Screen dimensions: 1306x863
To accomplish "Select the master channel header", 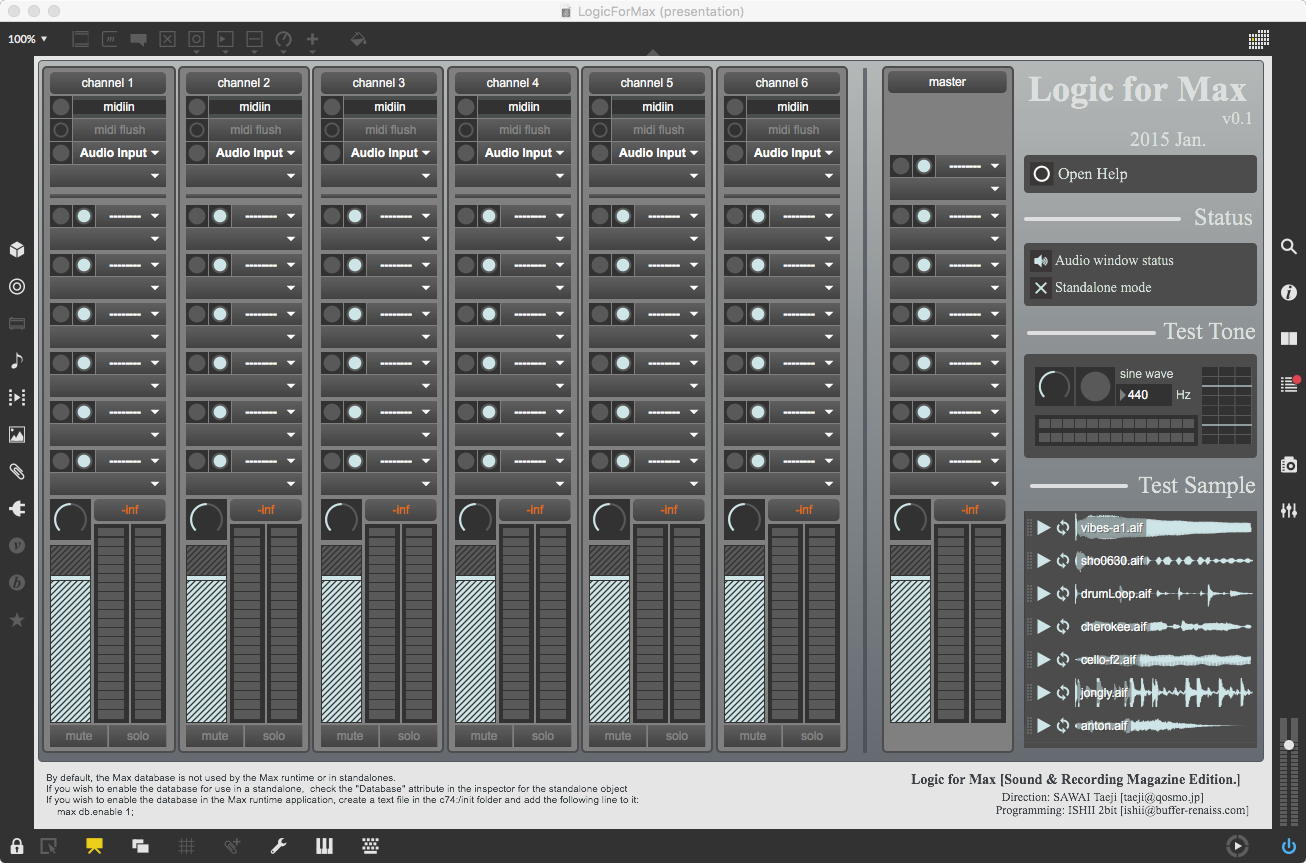I will [x=947, y=82].
